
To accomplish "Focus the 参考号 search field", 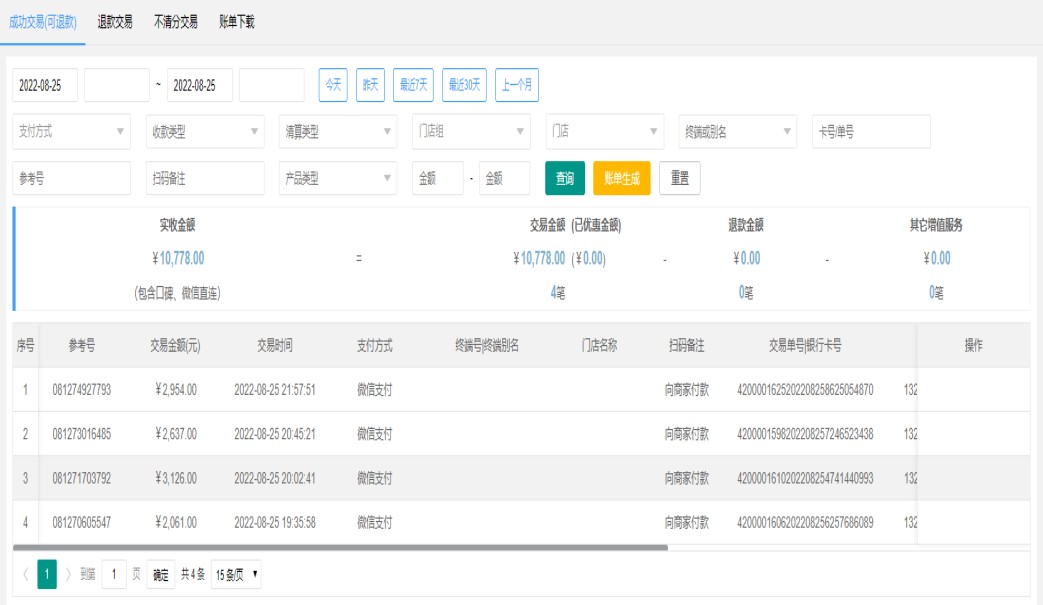I will coord(71,178).
